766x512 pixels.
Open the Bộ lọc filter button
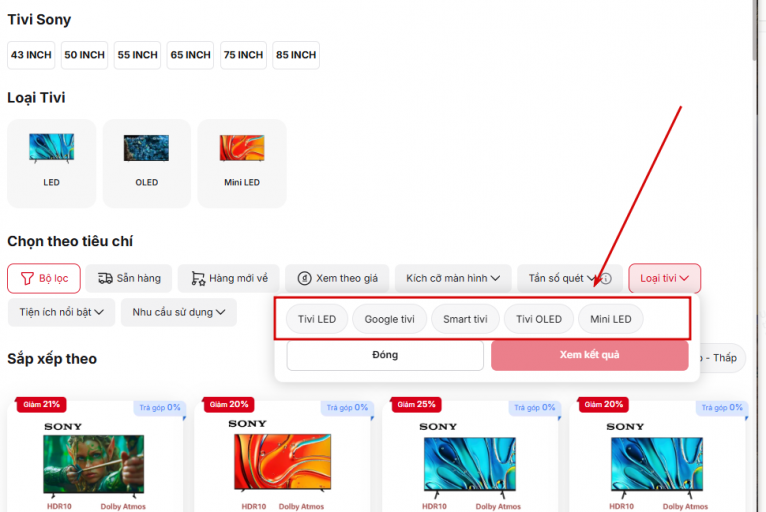tap(44, 278)
